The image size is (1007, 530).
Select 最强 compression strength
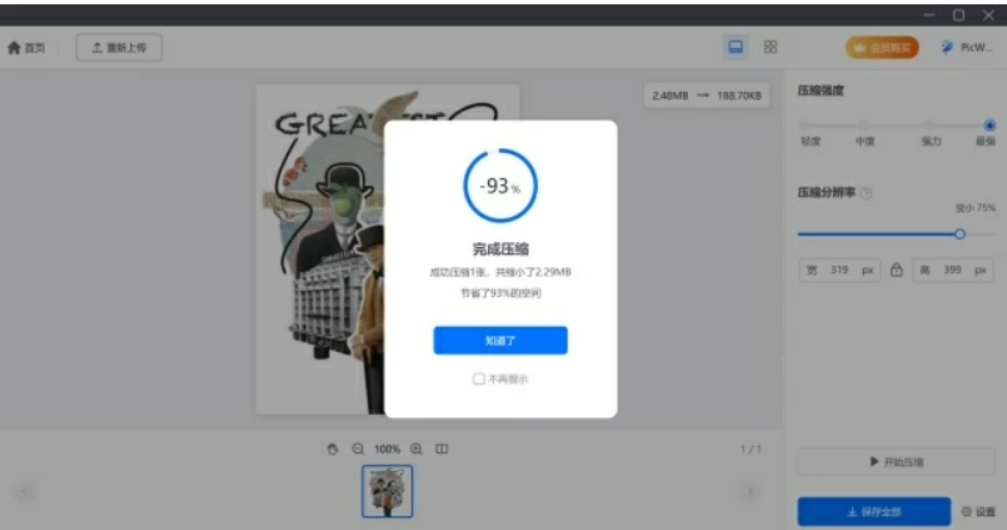[989, 125]
